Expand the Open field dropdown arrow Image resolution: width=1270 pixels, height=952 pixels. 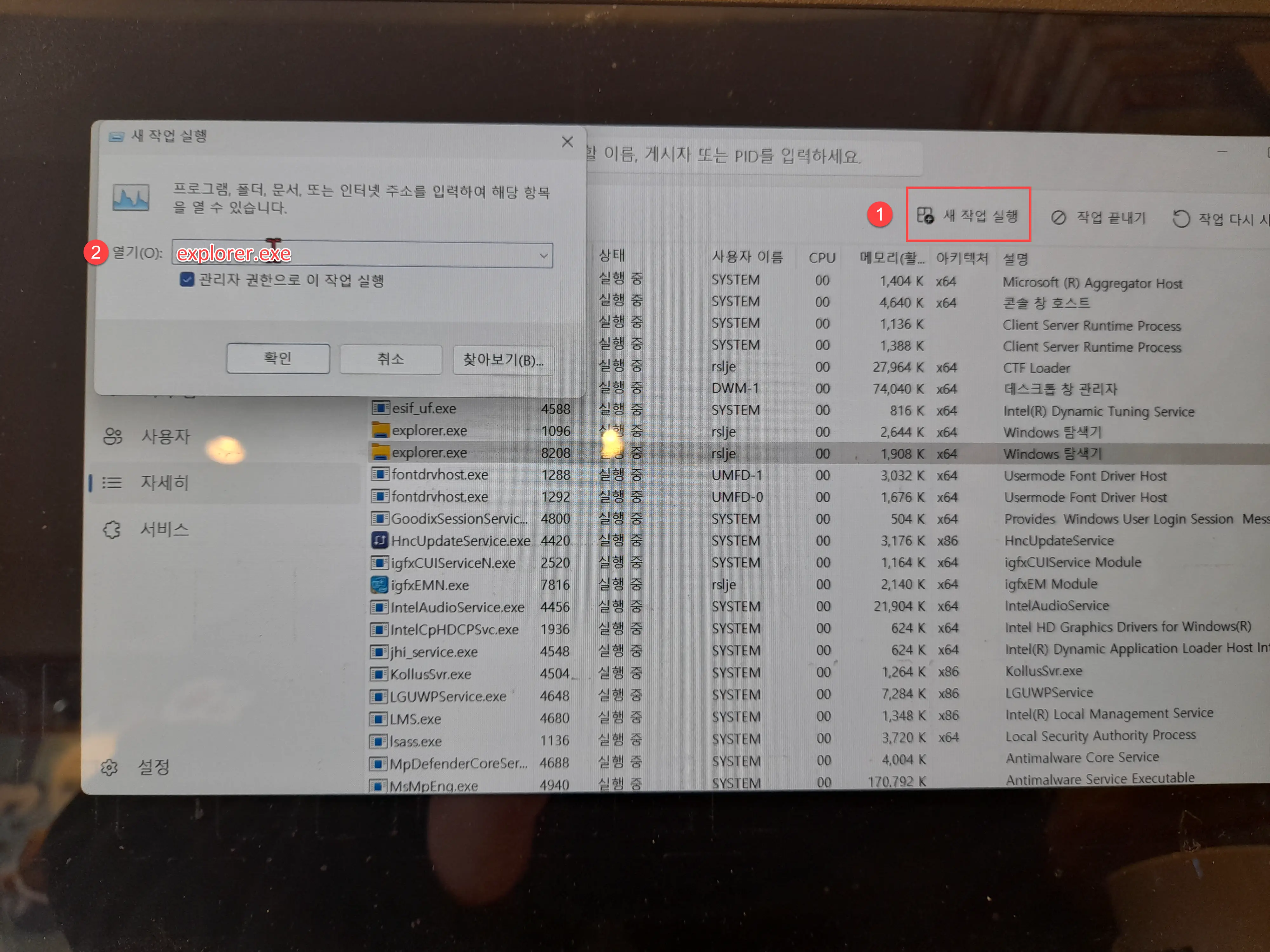coord(543,256)
